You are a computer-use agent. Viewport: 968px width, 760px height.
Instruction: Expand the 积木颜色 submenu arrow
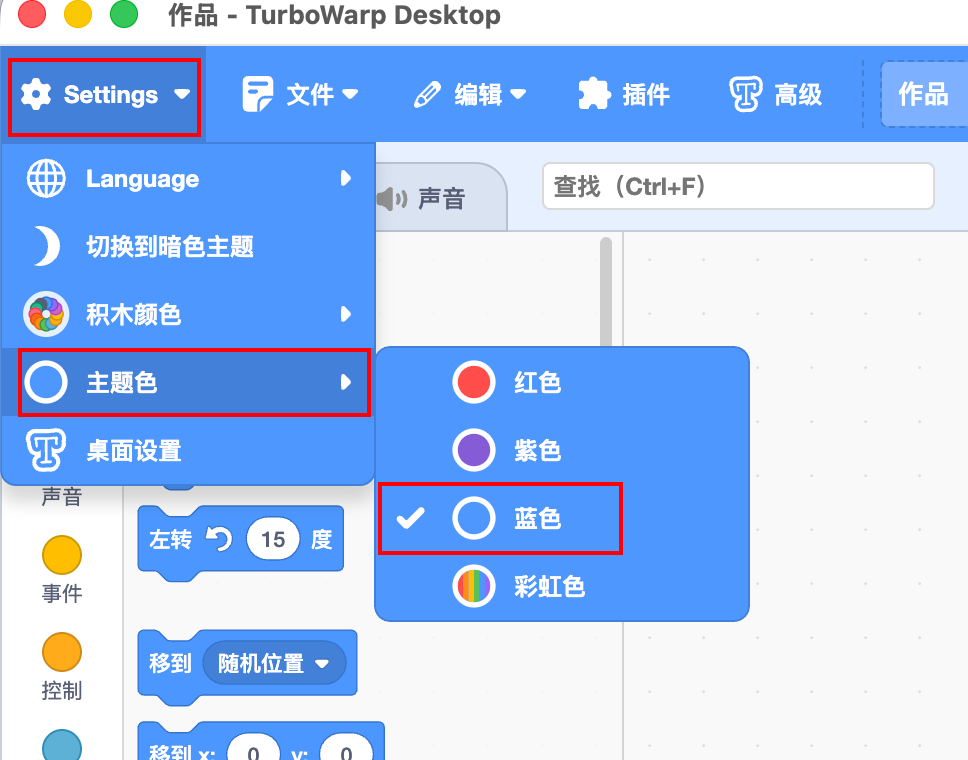(346, 314)
